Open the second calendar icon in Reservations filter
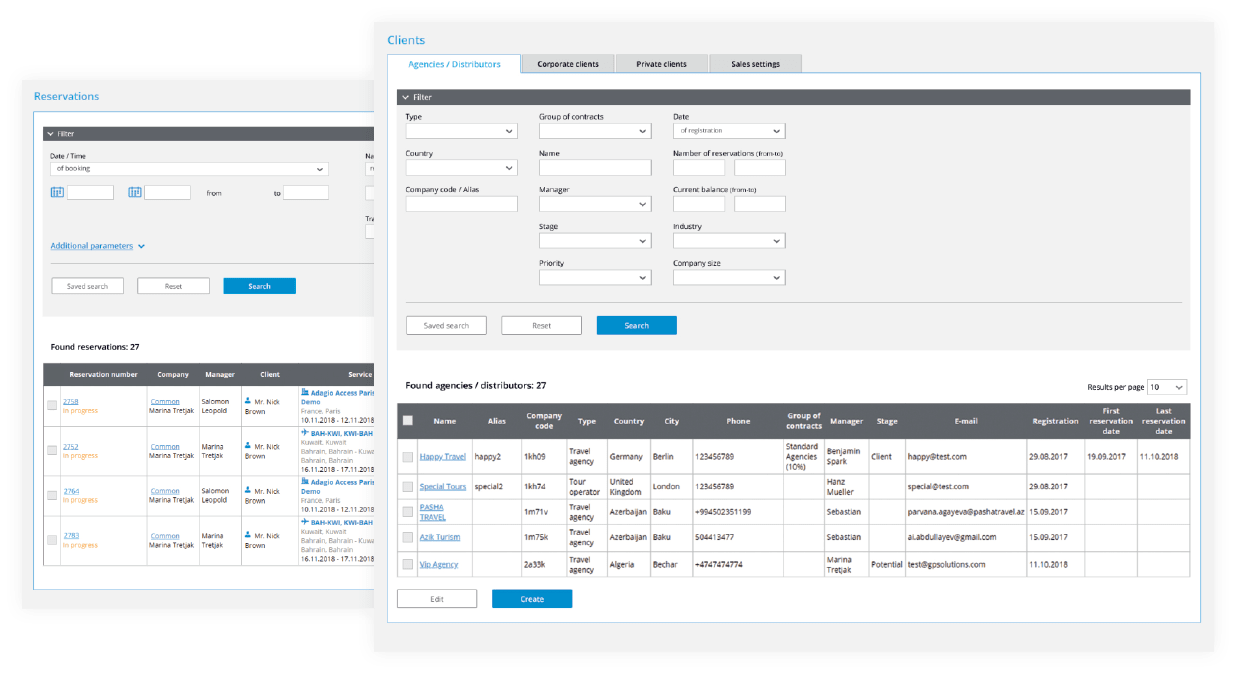The width and height of the screenshot is (1240, 680). tap(135, 192)
